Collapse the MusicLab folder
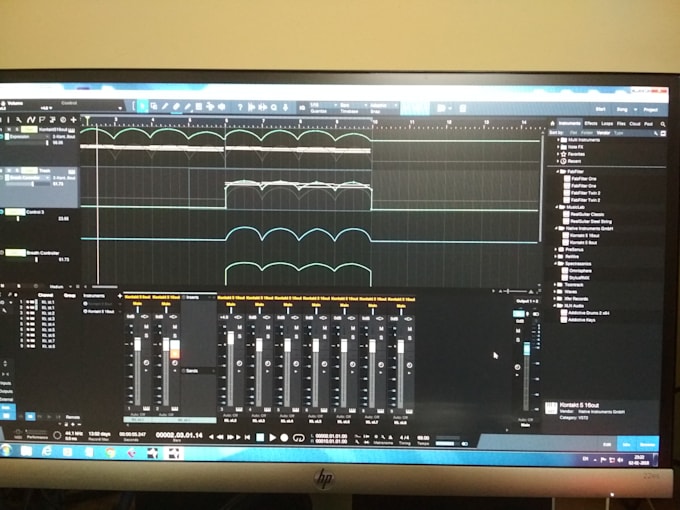This screenshot has width=680, height=510. [x=557, y=207]
